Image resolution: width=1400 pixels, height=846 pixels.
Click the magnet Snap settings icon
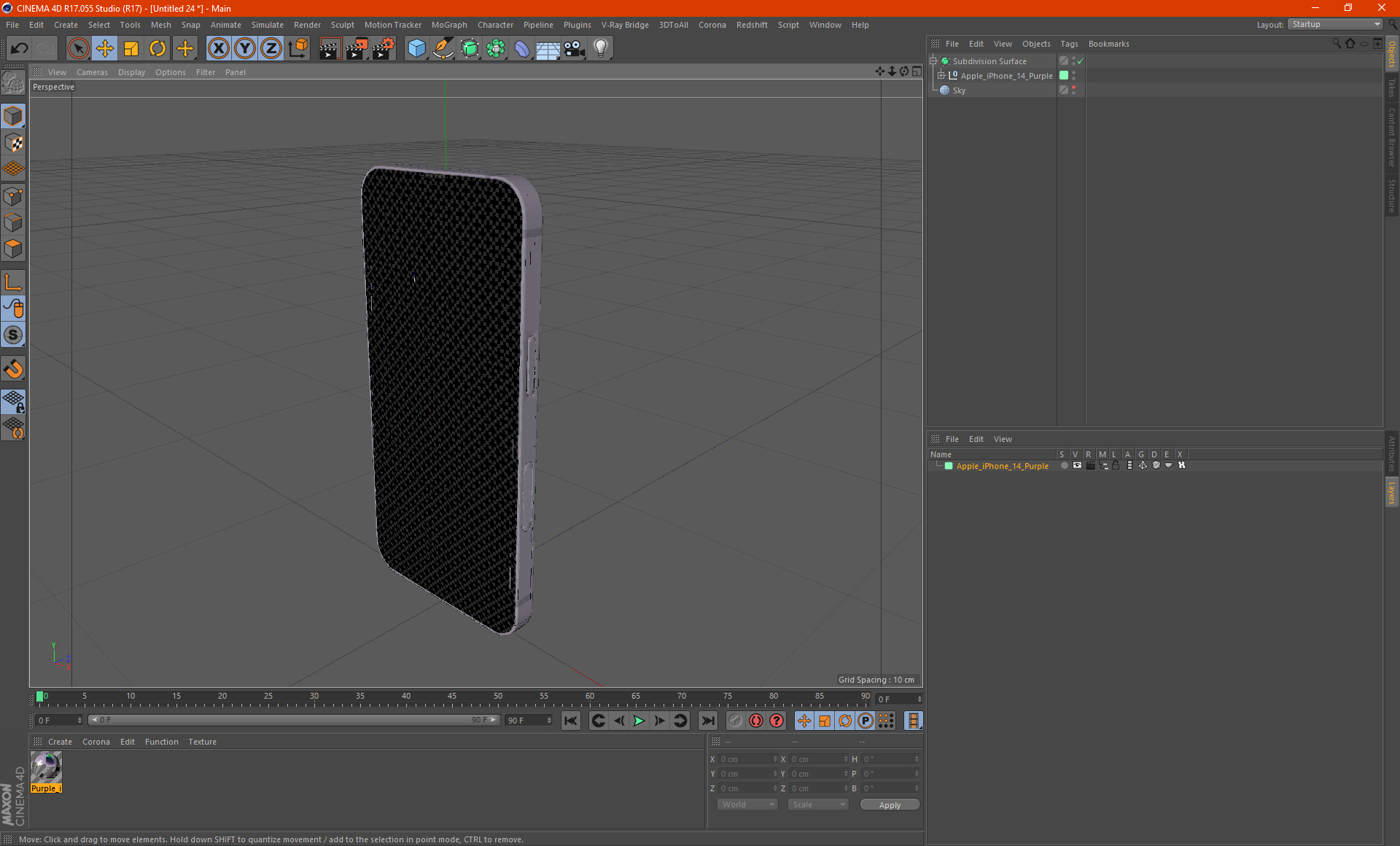pos(13,369)
